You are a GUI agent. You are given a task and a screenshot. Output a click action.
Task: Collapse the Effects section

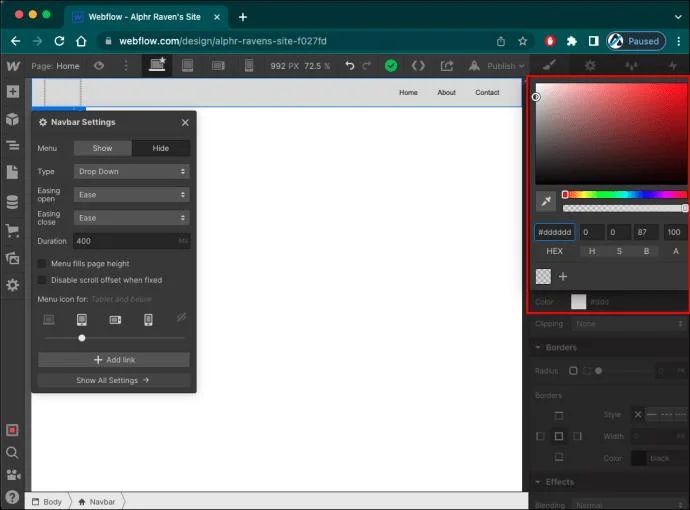[x=538, y=482]
